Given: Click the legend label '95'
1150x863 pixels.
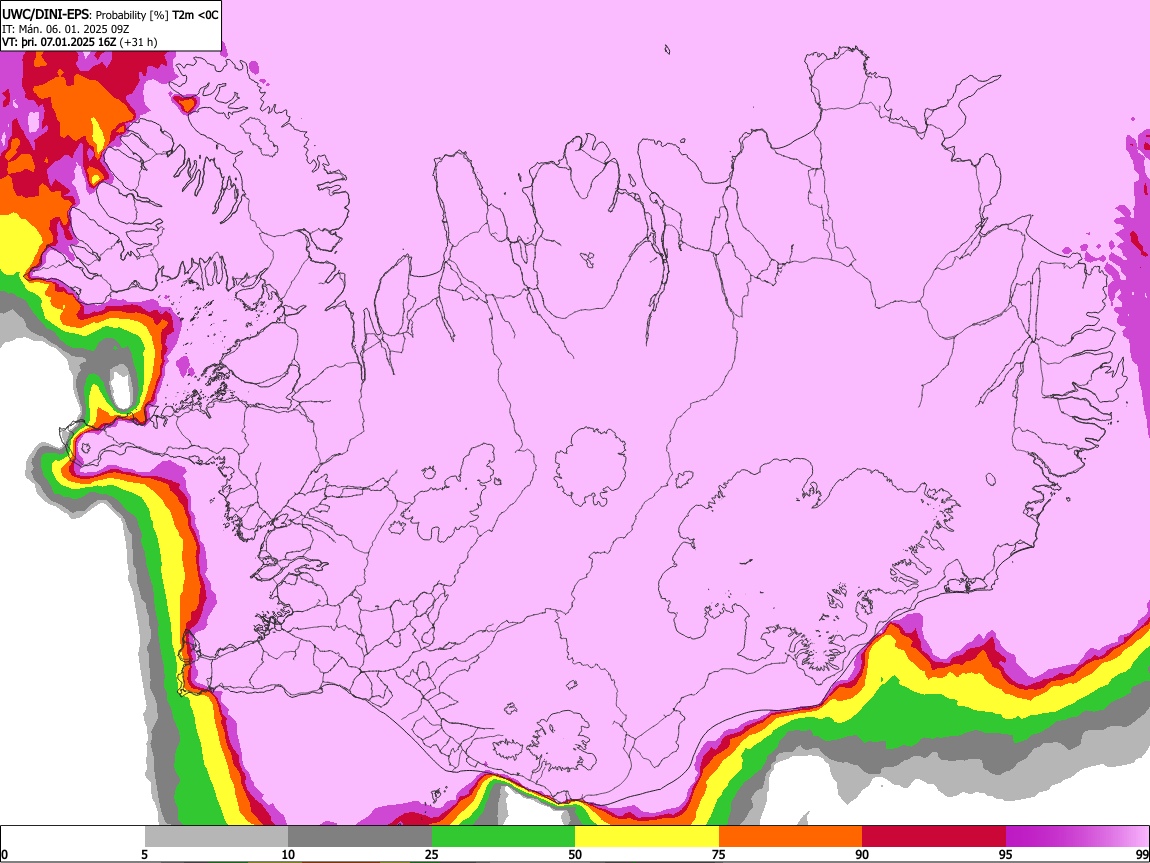Looking at the screenshot, I should click(x=1006, y=854).
